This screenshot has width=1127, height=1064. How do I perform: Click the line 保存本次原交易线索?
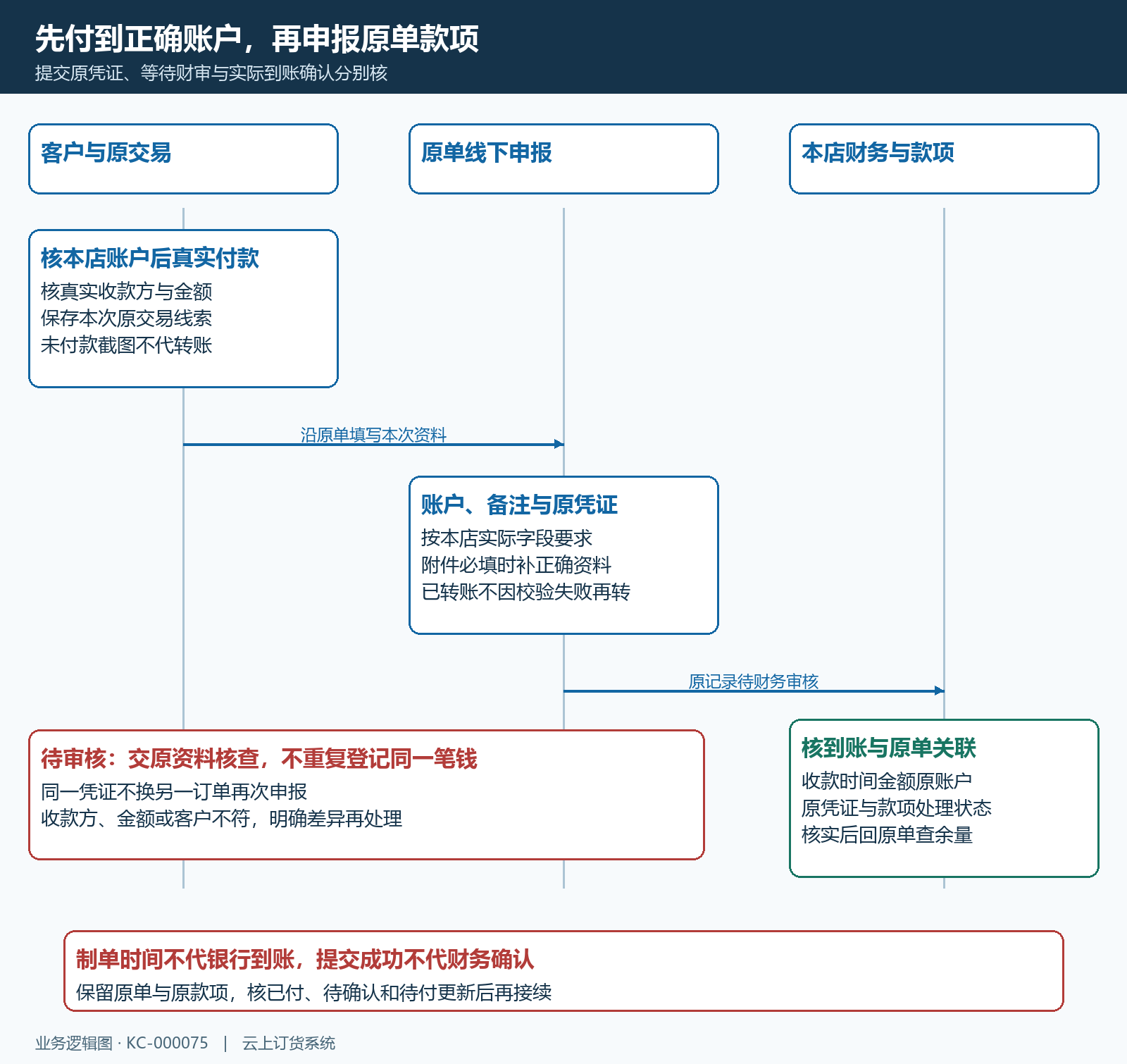pyautogui.click(x=127, y=318)
